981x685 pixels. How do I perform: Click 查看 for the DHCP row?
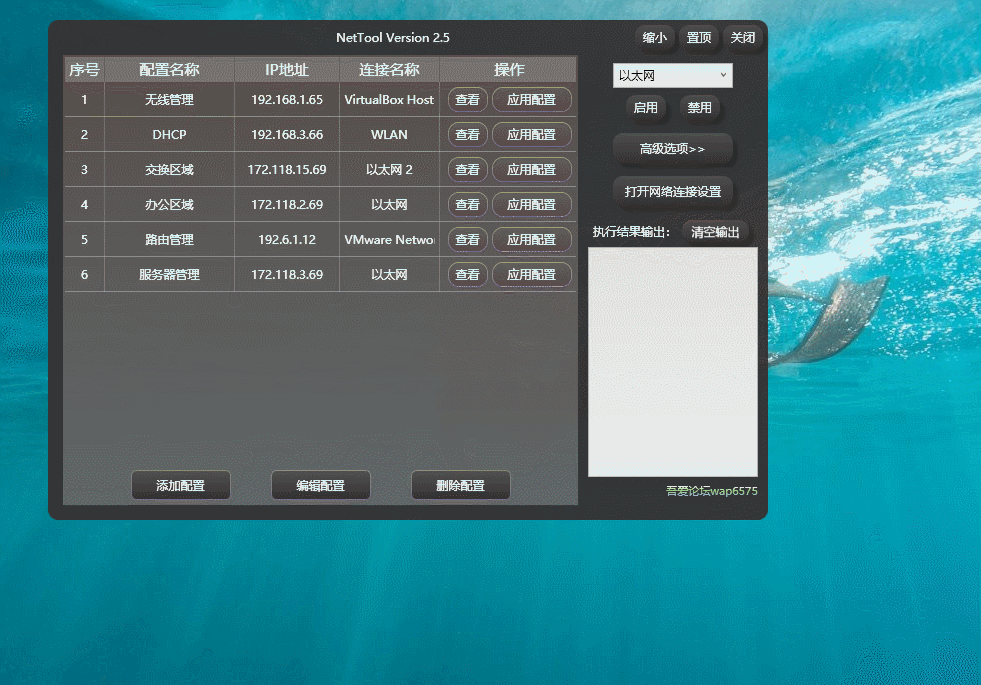point(467,134)
